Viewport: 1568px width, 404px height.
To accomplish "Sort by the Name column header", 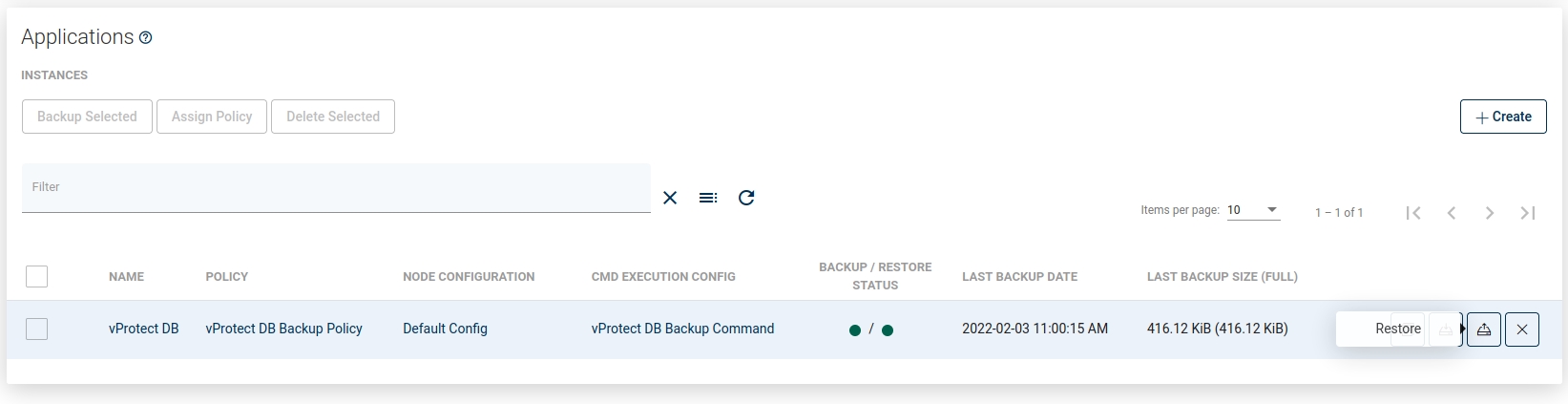I will click(126, 277).
